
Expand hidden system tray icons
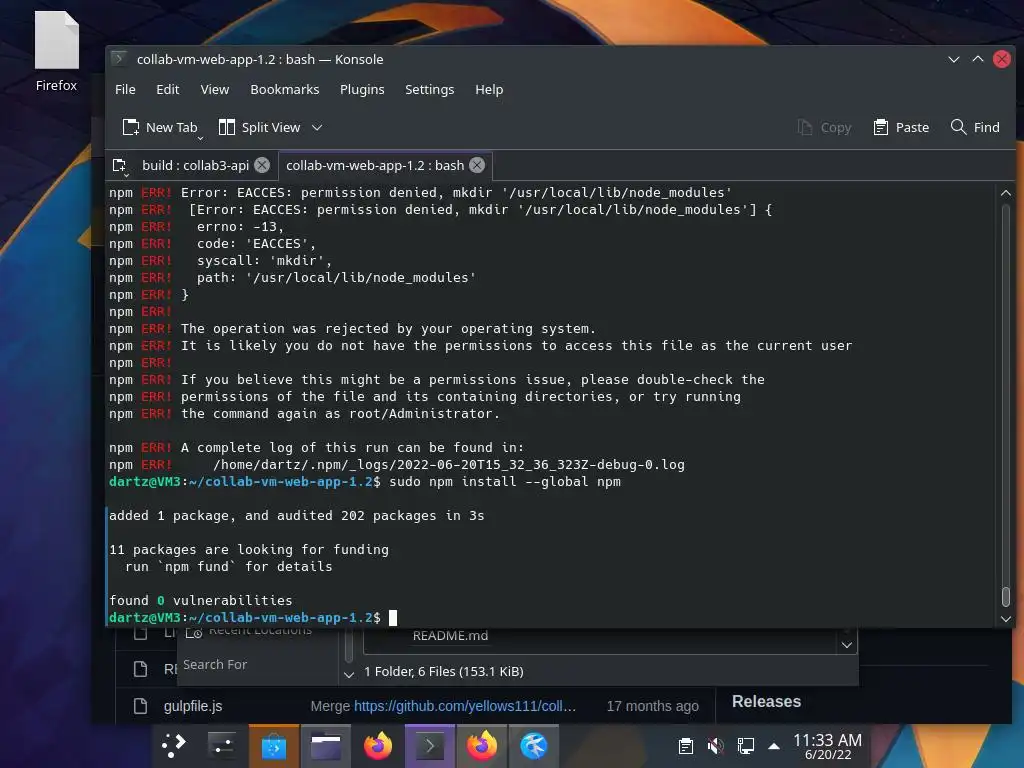(x=774, y=746)
